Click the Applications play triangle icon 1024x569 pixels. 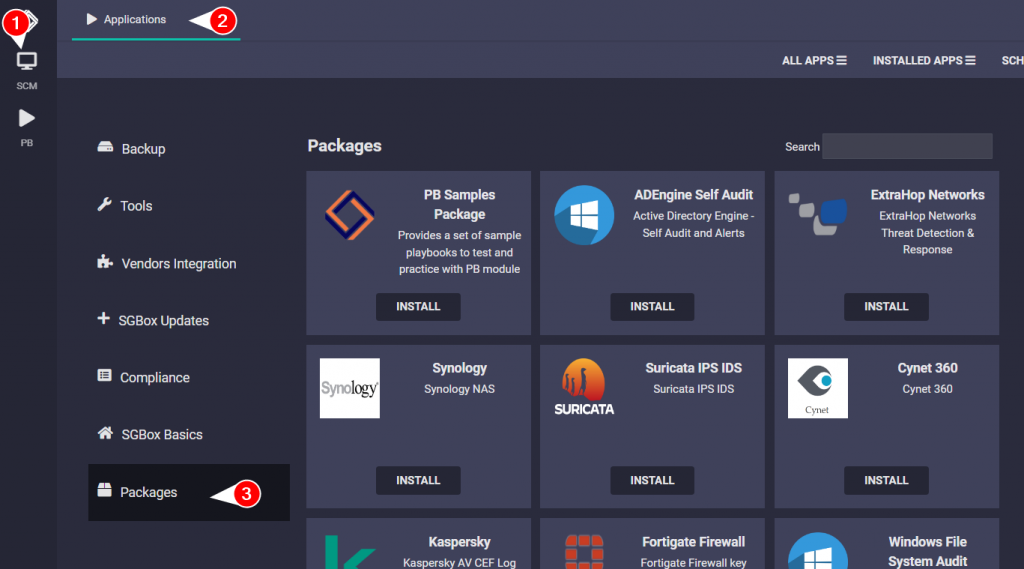[92, 20]
